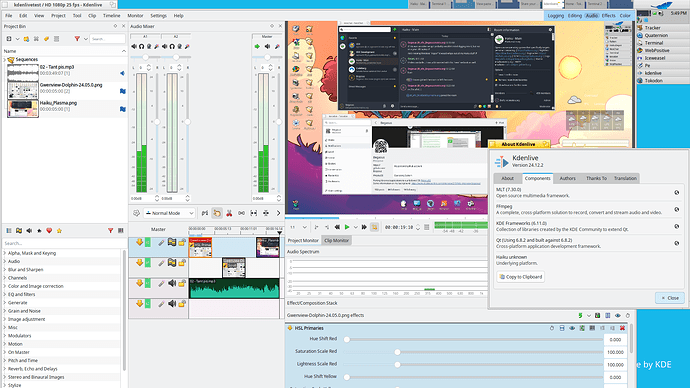This screenshot has width=690, height=388.
Task: Toggle lock on the top video track
Action: point(182,242)
